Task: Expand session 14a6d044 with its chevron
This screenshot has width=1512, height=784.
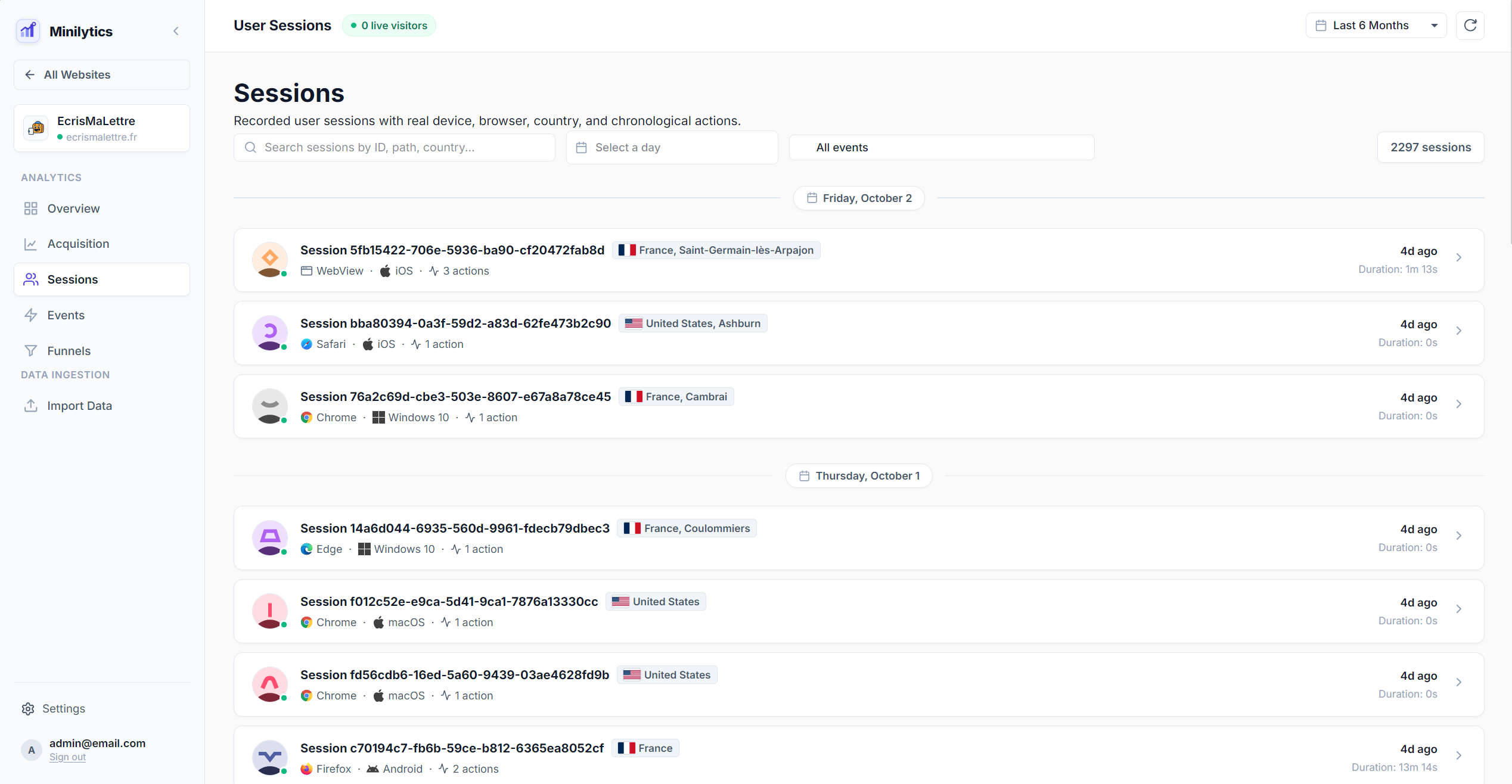Action: tap(1458, 536)
